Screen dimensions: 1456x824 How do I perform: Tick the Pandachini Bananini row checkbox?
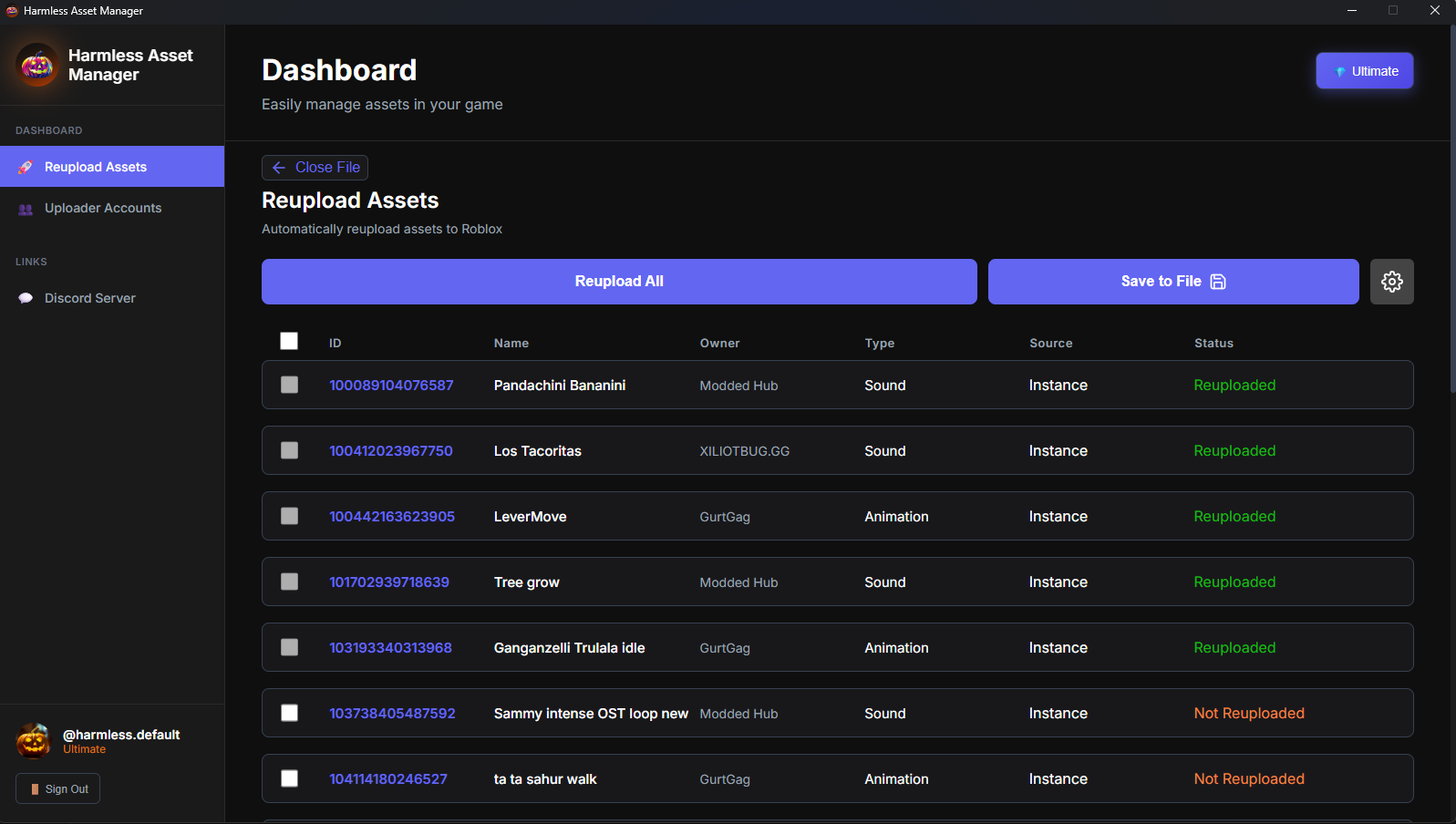[289, 385]
